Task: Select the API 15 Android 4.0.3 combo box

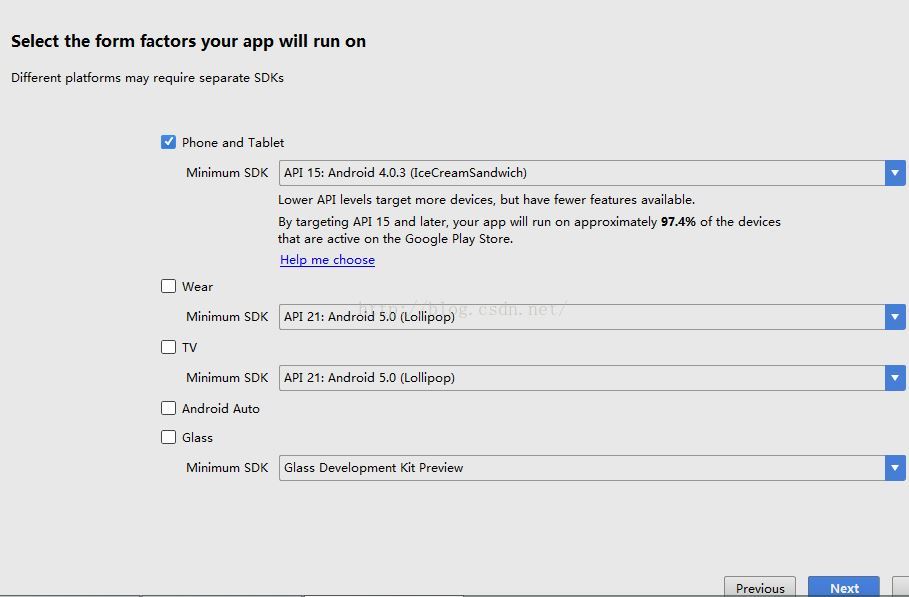Action: click(x=580, y=173)
